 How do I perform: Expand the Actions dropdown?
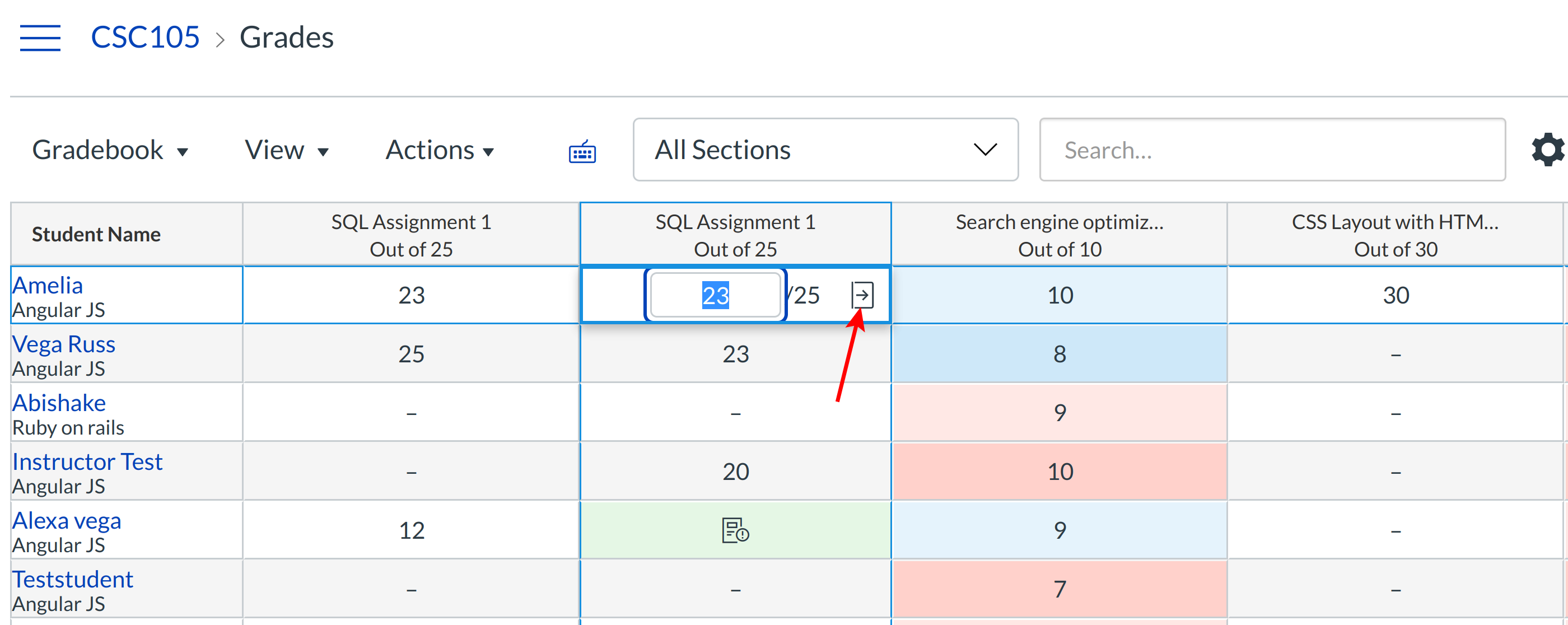pyautogui.click(x=439, y=150)
